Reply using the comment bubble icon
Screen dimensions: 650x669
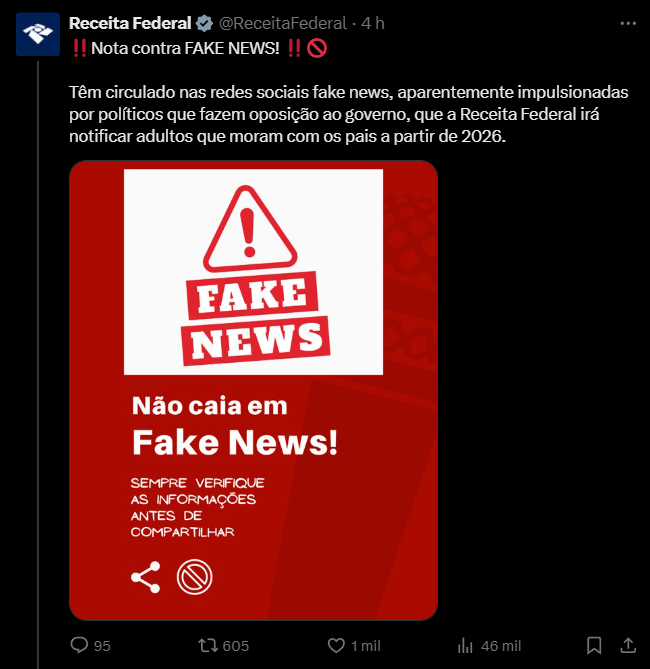pos(79,645)
